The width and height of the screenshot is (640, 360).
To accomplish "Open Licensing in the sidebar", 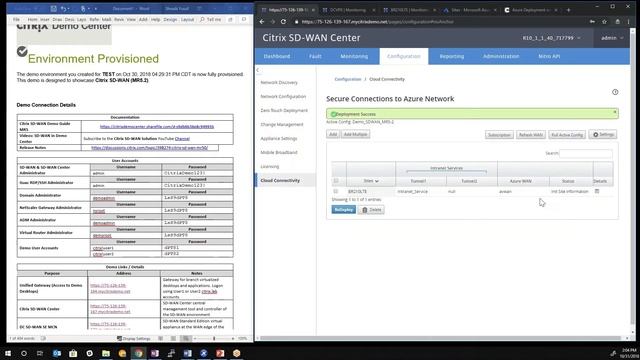I will (x=270, y=167).
